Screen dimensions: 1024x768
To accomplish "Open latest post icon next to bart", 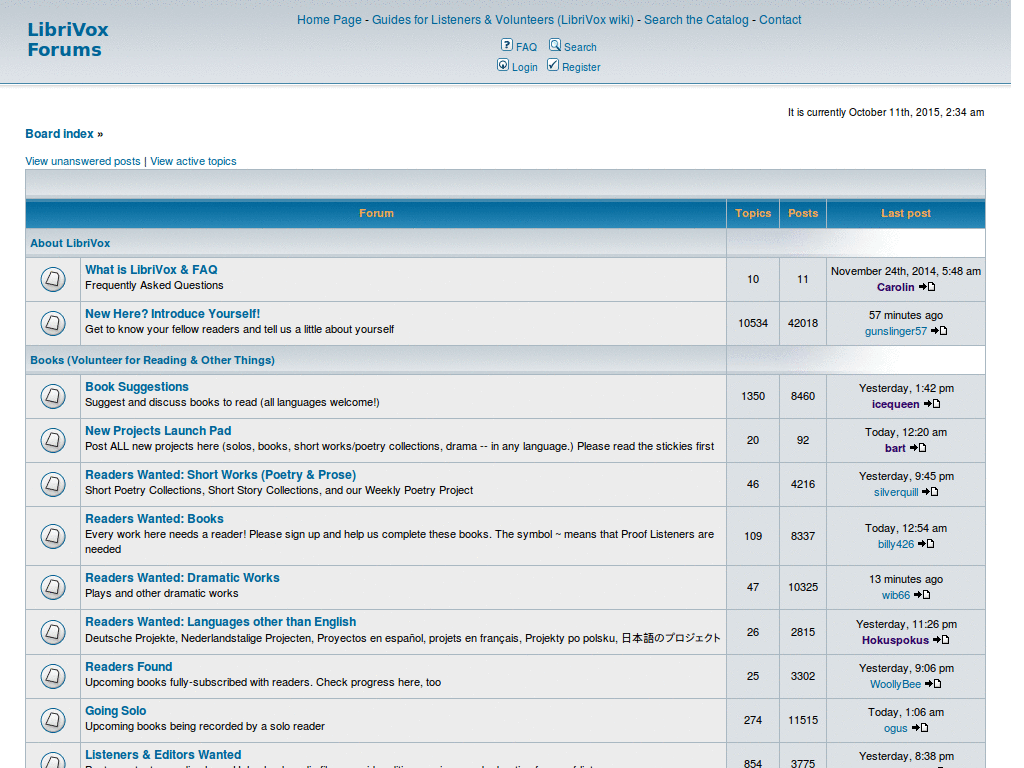I will coord(918,447).
